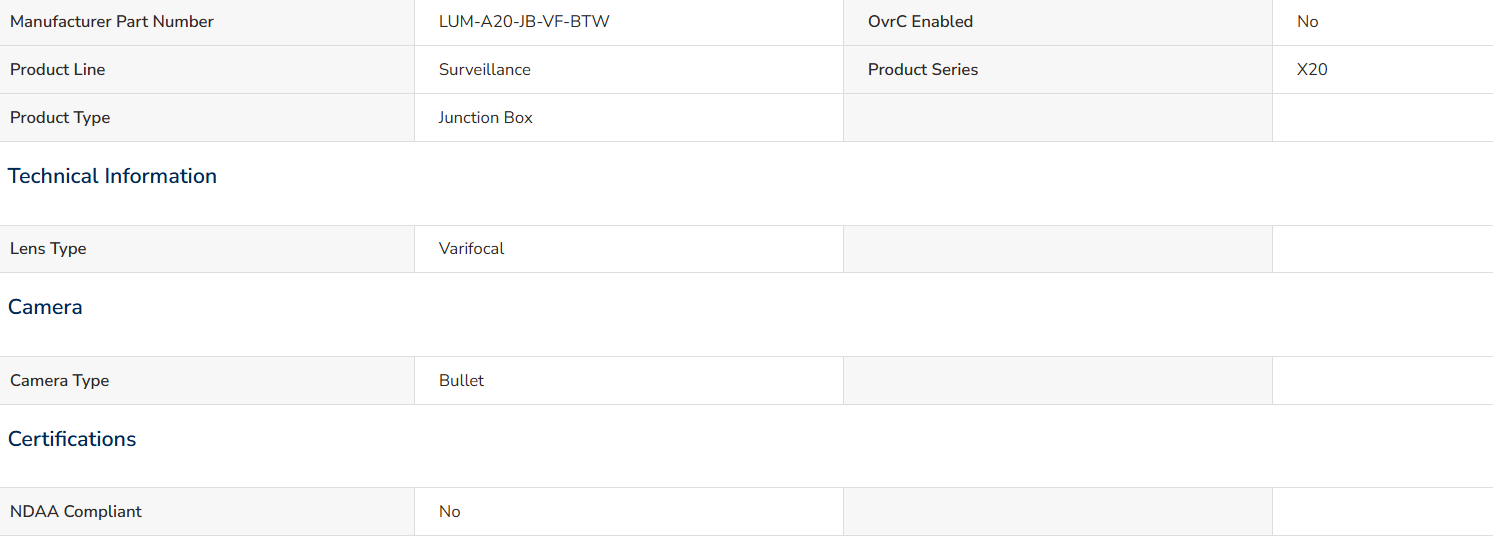Click the Product Type label
The width and height of the screenshot is (1493, 536).
60,117
